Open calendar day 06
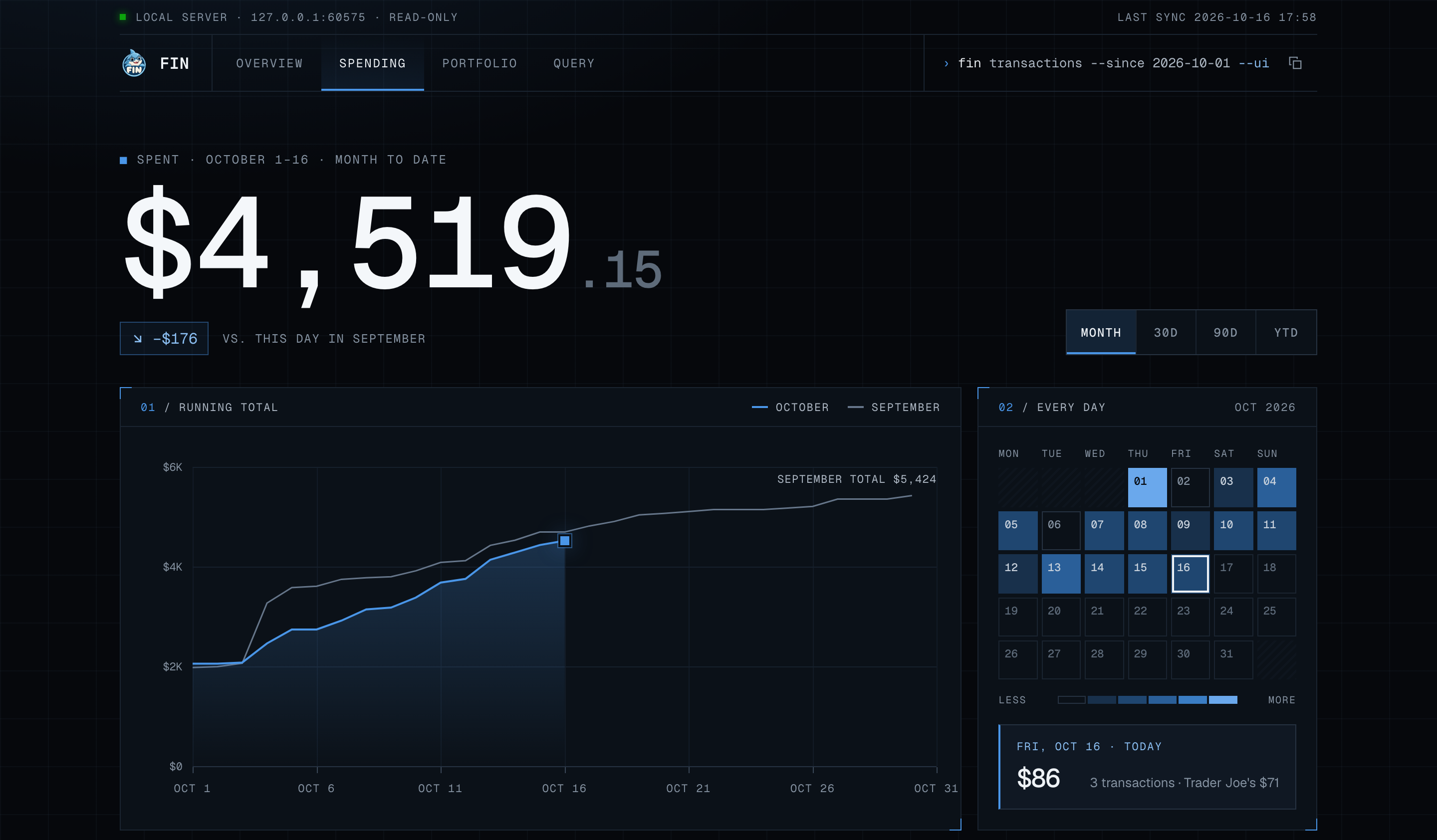The width and height of the screenshot is (1437, 840). click(1061, 531)
